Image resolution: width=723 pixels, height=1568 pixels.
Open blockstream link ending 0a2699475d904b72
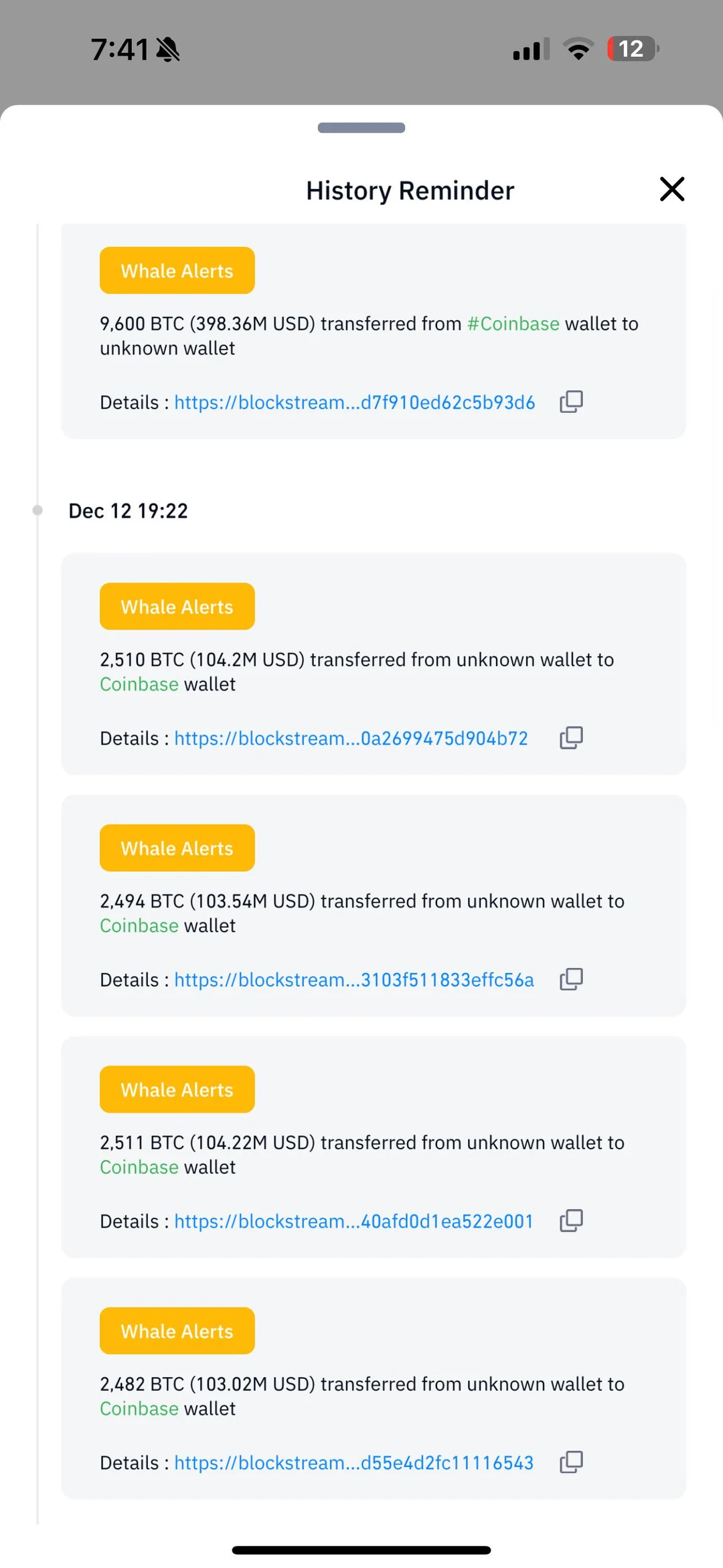click(351, 738)
